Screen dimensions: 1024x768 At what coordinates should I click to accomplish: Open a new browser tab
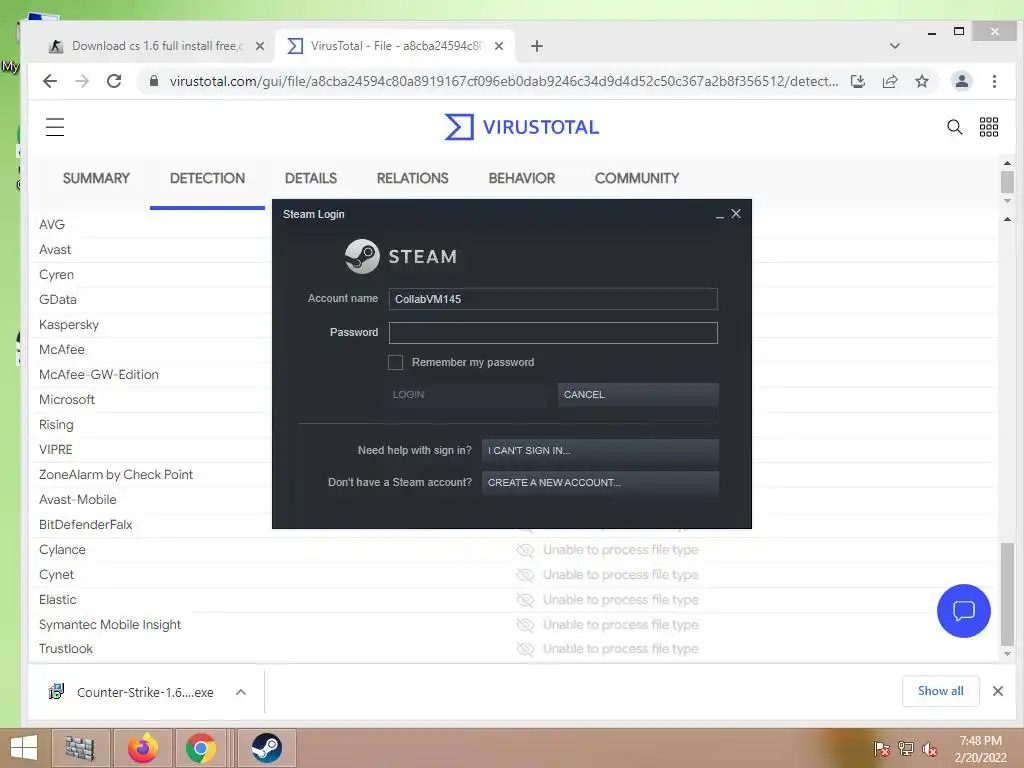click(x=537, y=46)
